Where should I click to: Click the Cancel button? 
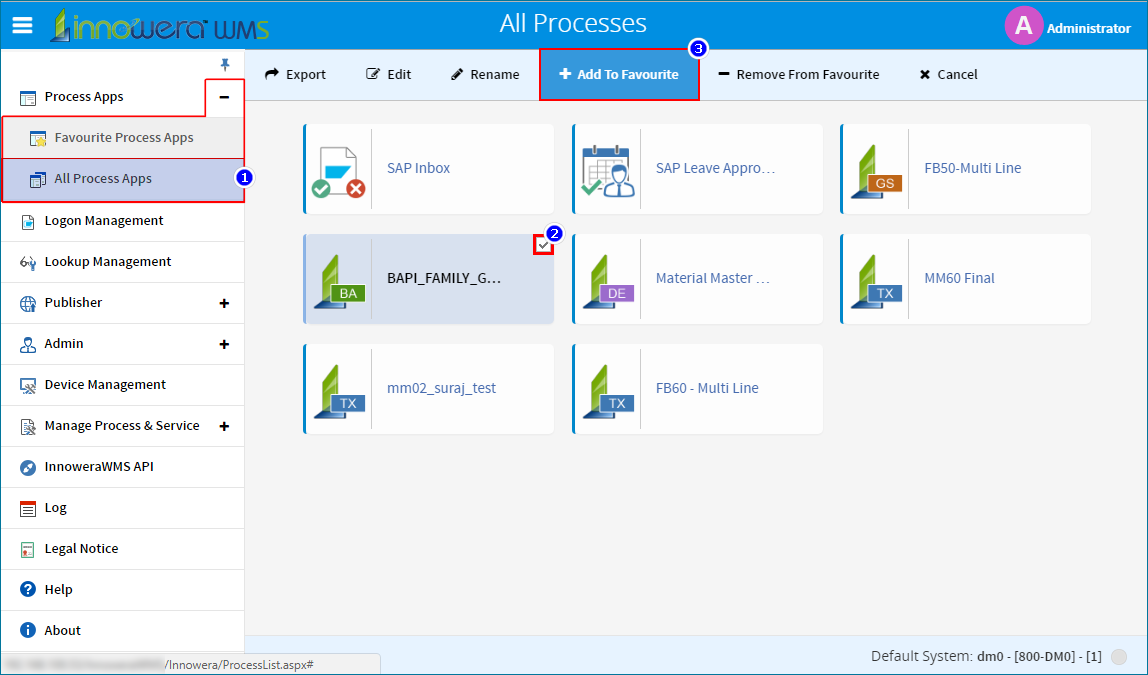[x=948, y=75]
